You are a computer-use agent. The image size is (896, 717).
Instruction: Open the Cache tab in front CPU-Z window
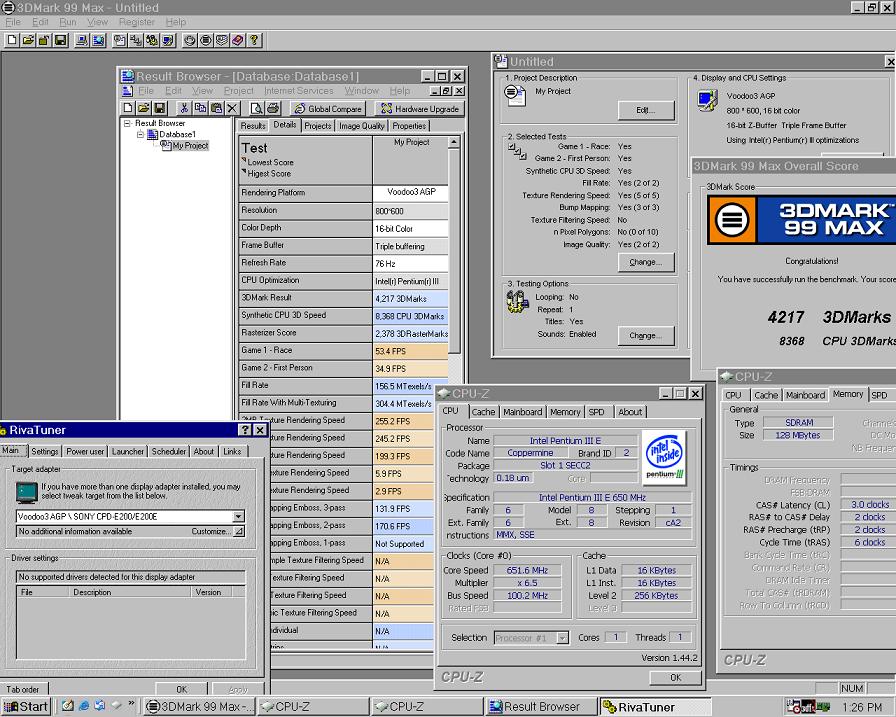[x=483, y=412]
